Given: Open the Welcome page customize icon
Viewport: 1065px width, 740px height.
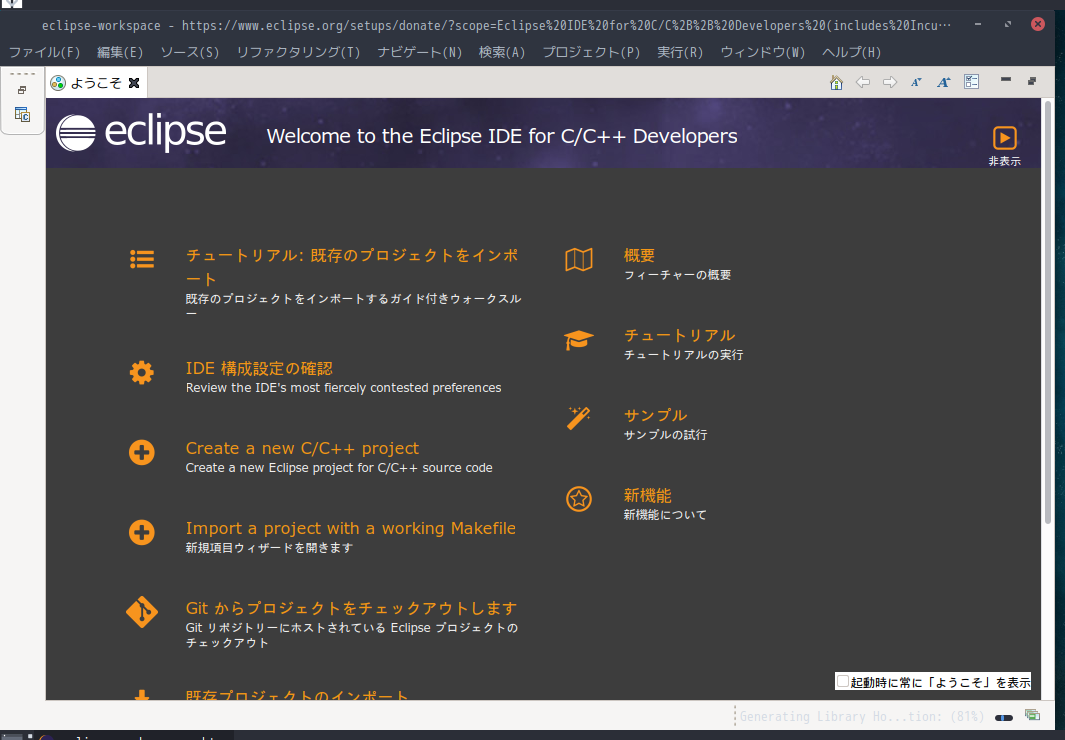Looking at the screenshot, I should (x=971, y=82).
